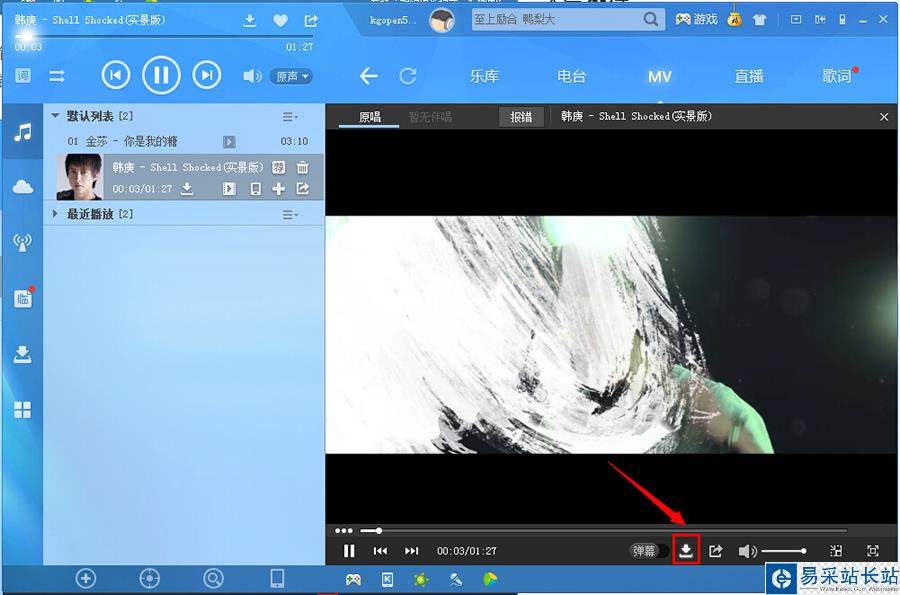Skip to the next song in main player
Screen dimensions: 900x595
click(207, 75)
